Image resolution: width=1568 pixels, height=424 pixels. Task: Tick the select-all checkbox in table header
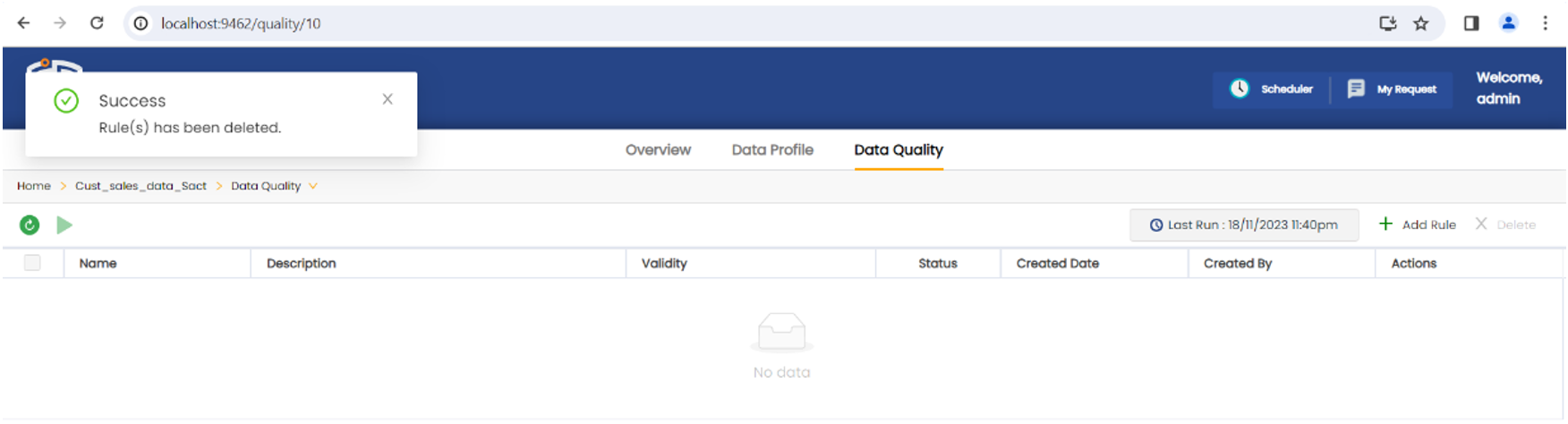(32, 263)
